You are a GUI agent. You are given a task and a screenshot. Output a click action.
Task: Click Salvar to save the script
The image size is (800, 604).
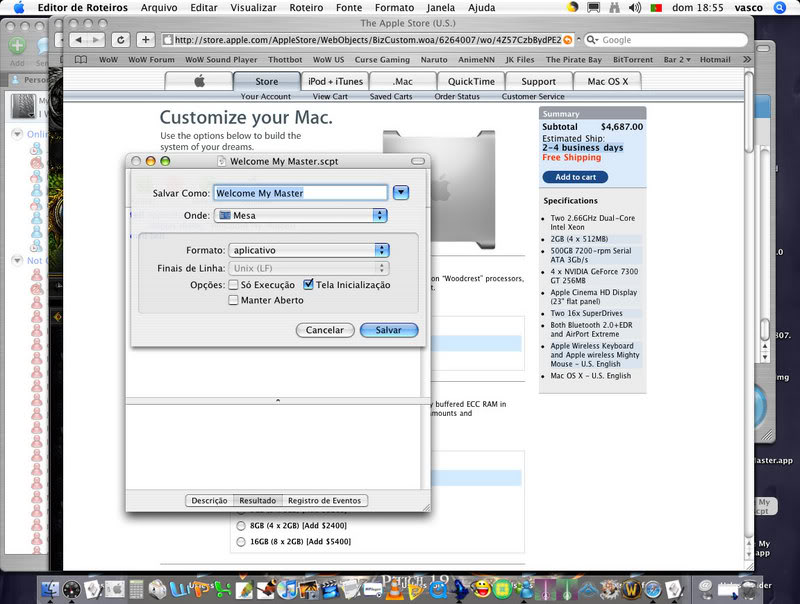[389, 330]
